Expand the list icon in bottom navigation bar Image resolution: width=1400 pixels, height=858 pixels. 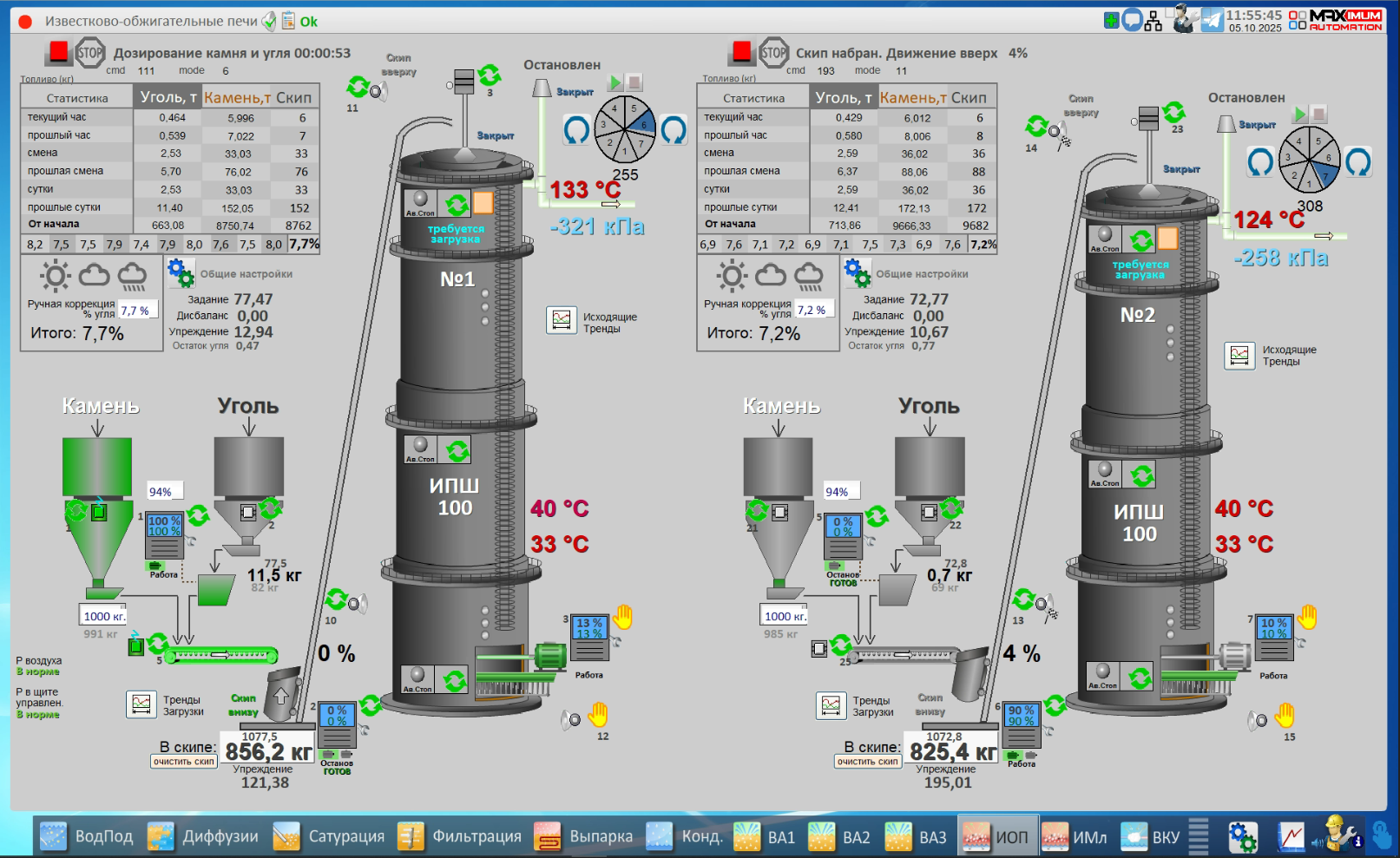pyautogui.click(x=1199, y=837)
